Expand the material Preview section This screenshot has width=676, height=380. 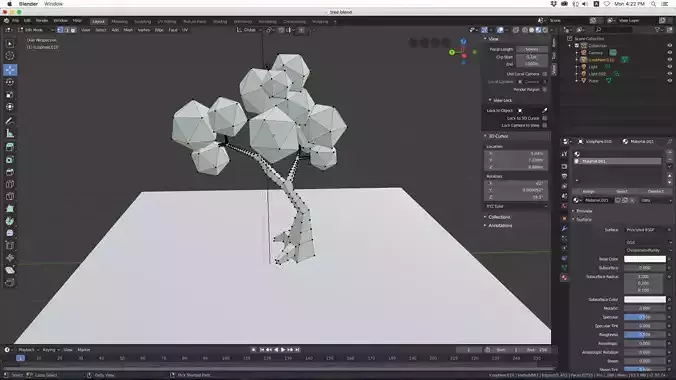pyautogui.click(x=584, y=211)
